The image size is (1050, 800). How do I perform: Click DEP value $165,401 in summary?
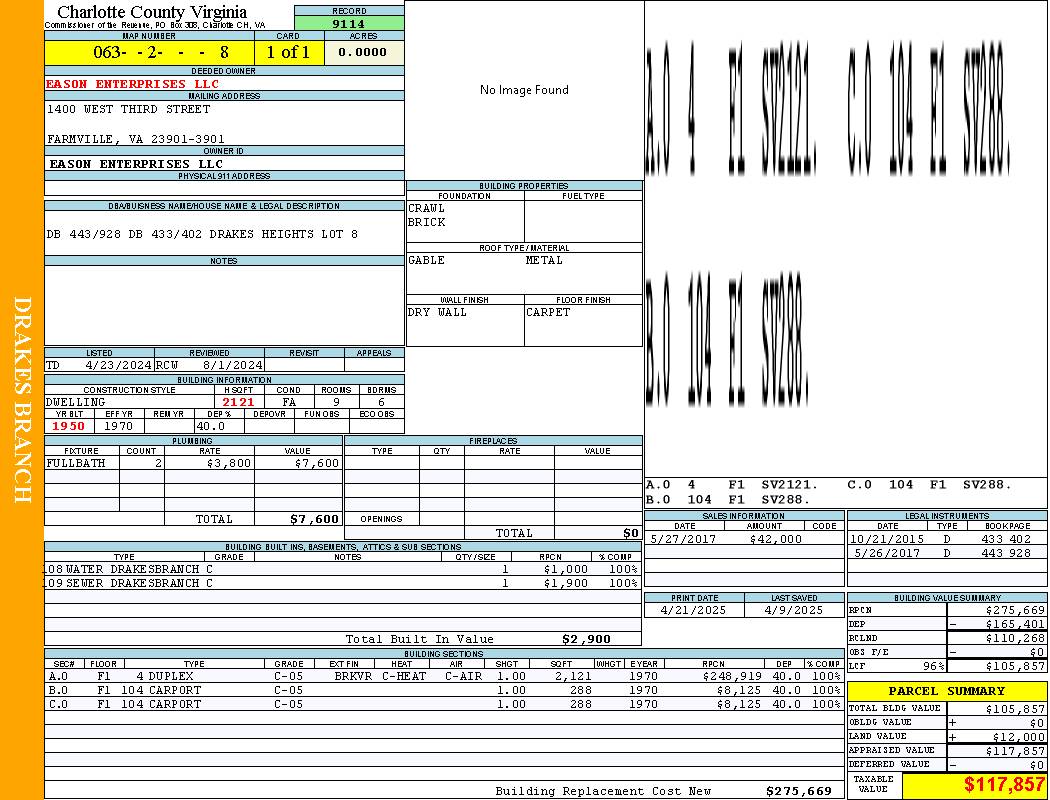click(1015, 625)
